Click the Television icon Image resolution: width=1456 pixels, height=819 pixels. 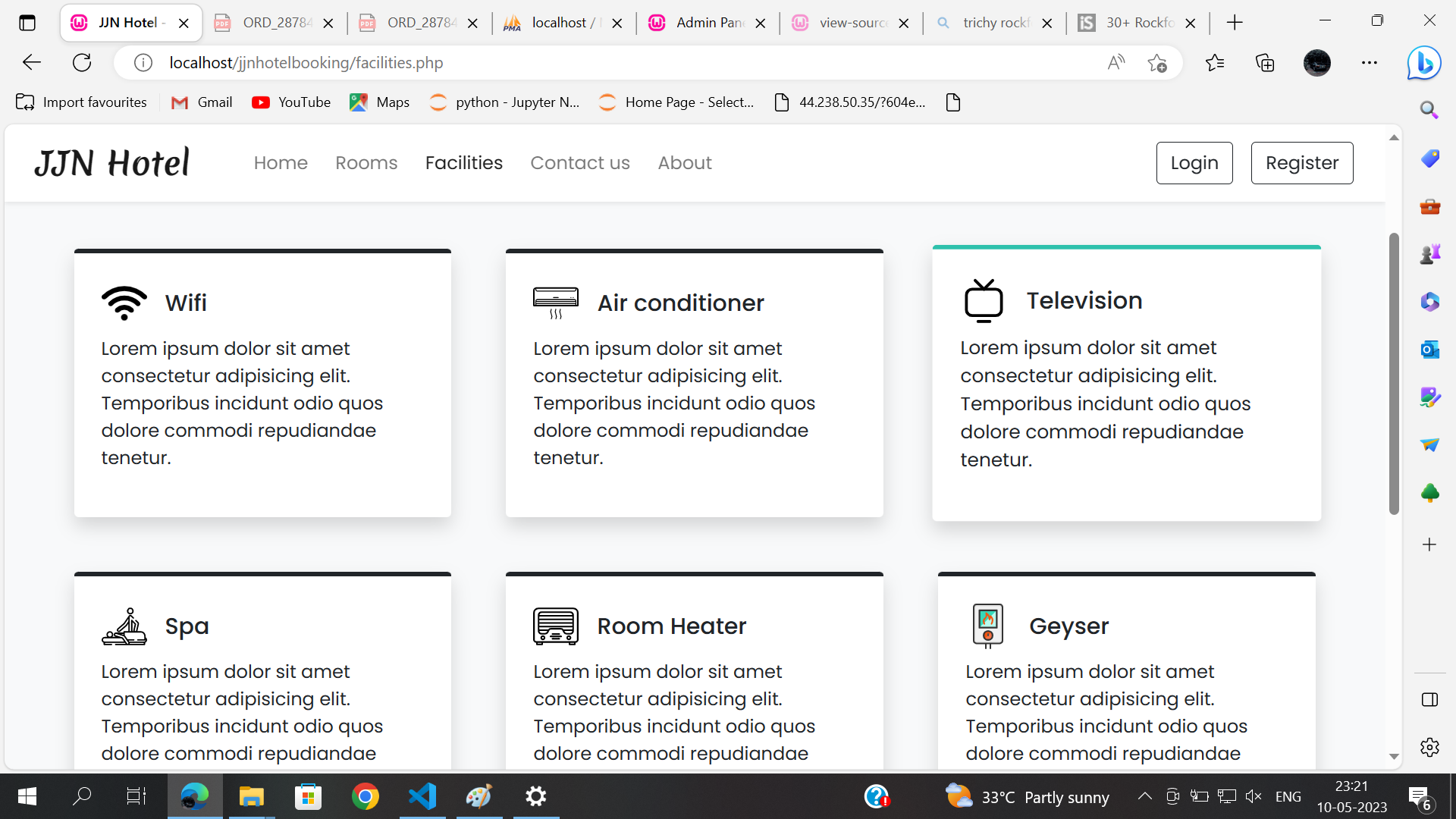(x=984, y=301)
